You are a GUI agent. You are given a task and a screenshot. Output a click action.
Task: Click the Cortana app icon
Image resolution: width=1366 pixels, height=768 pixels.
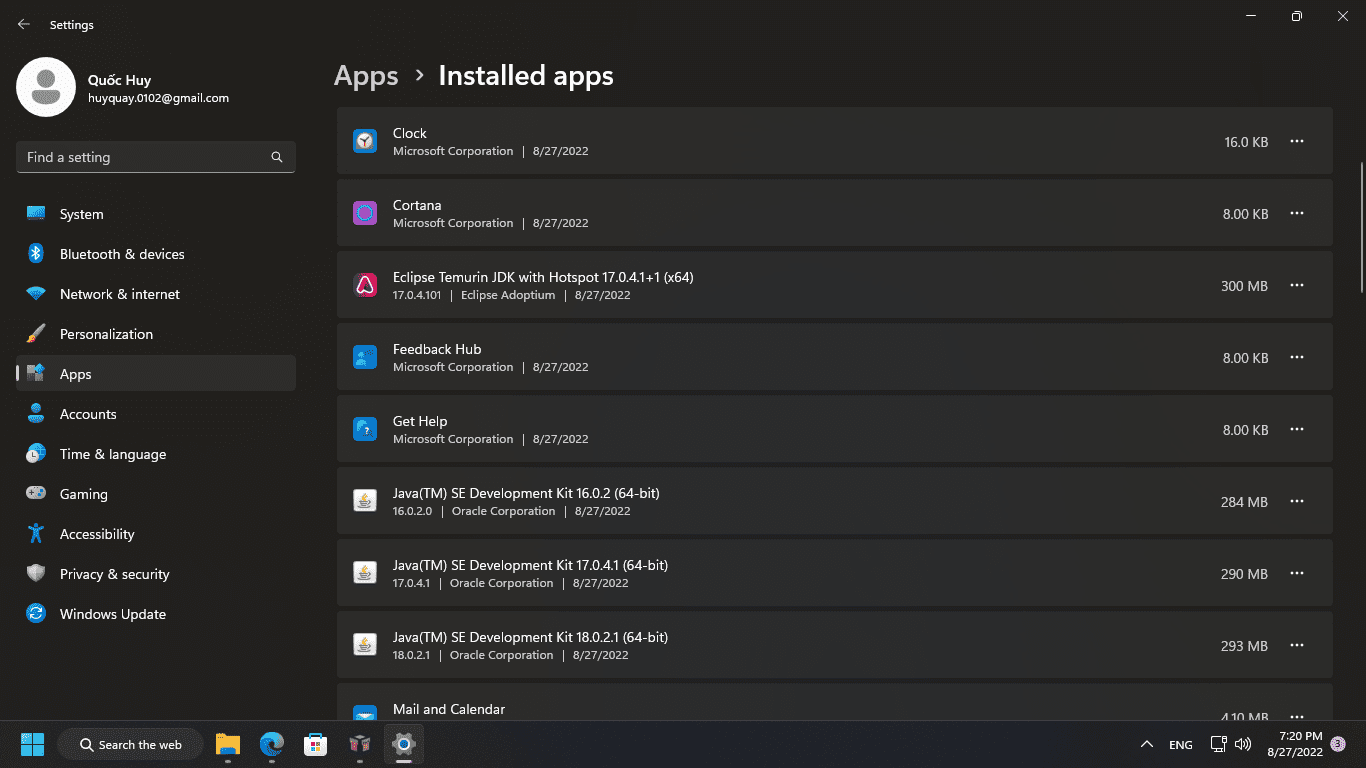click(x=365, y=214)
